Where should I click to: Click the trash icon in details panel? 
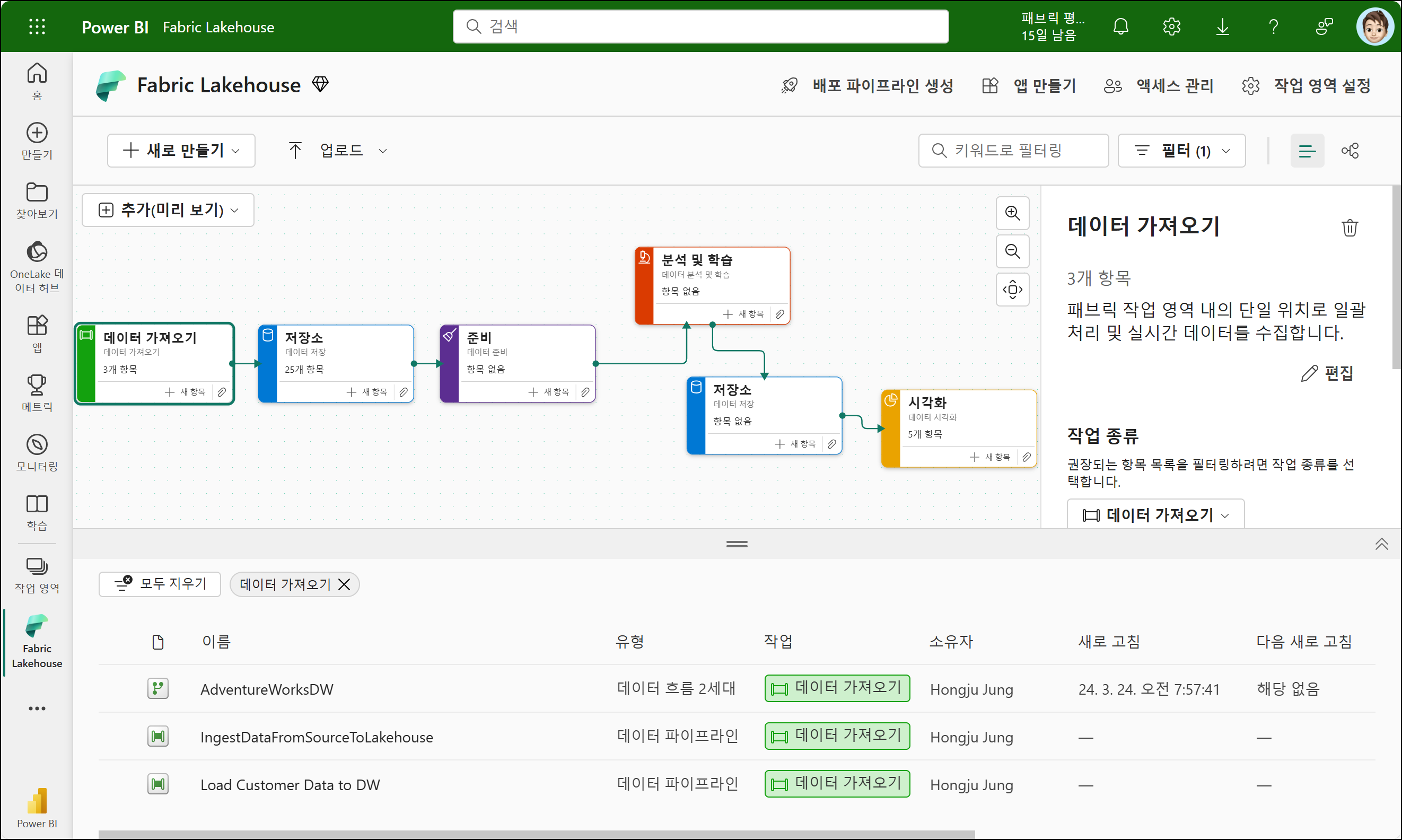[x=1350, y=227]
